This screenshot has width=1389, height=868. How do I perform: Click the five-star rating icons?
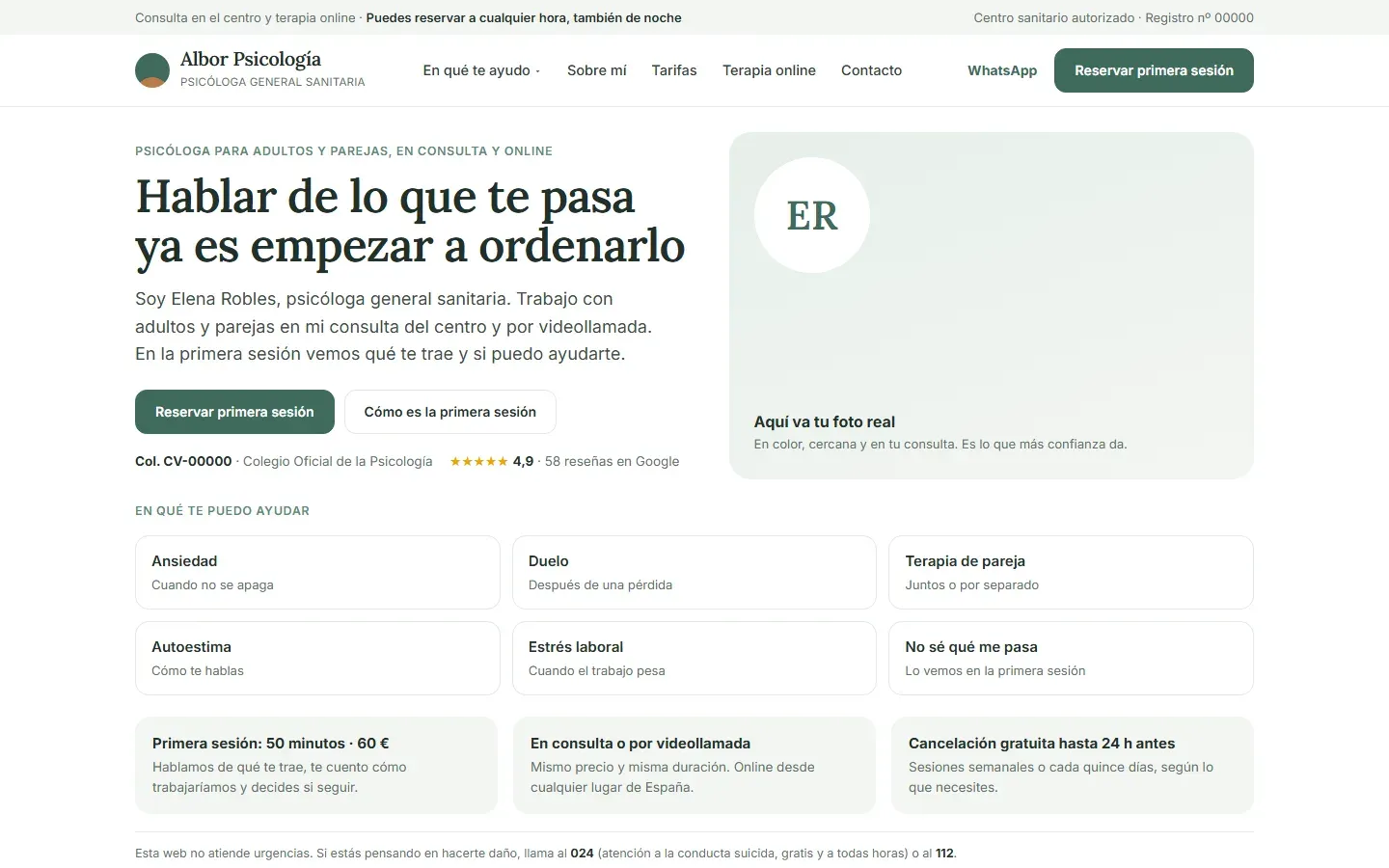point(478,461)
